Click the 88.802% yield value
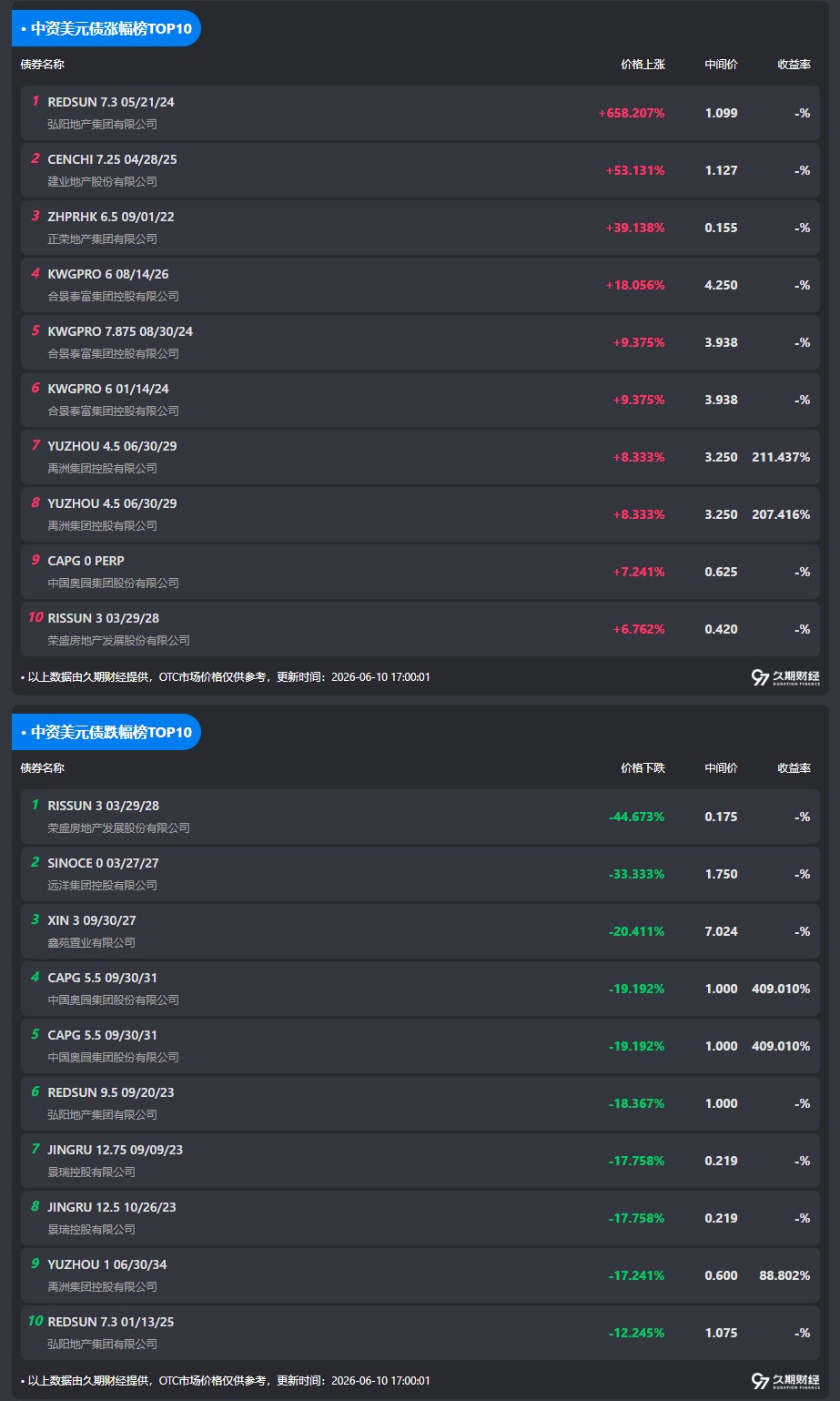This screenshot has width=840, height=1401. [x=784, y=1275]
